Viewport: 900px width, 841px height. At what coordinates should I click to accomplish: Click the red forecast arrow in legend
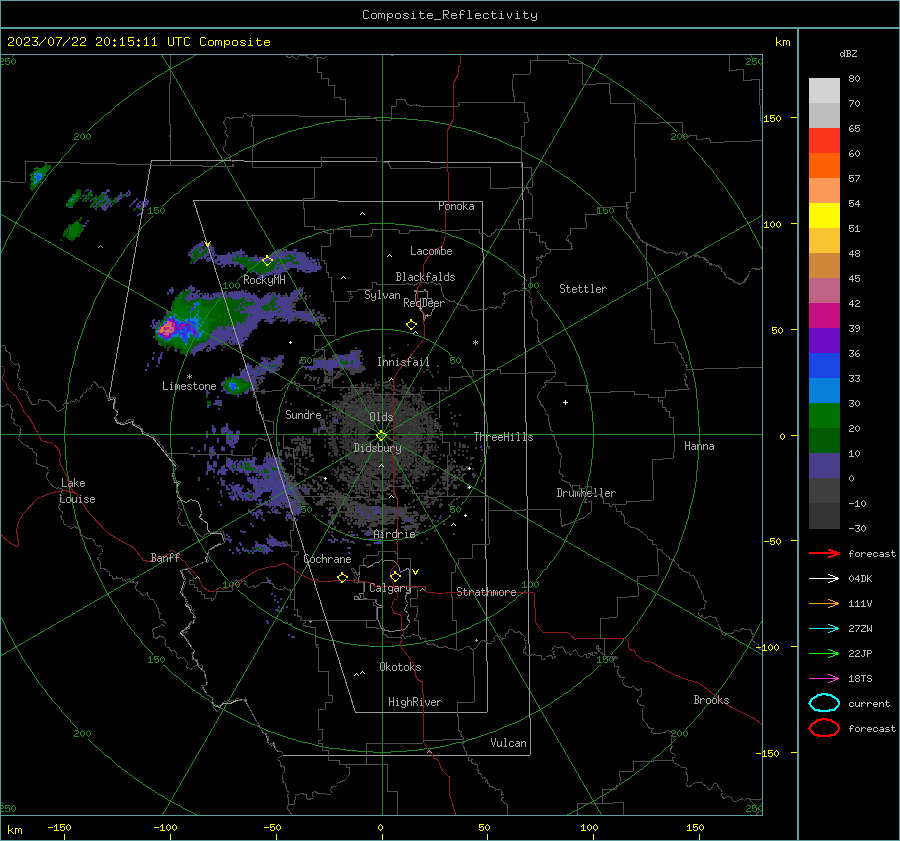824,553
